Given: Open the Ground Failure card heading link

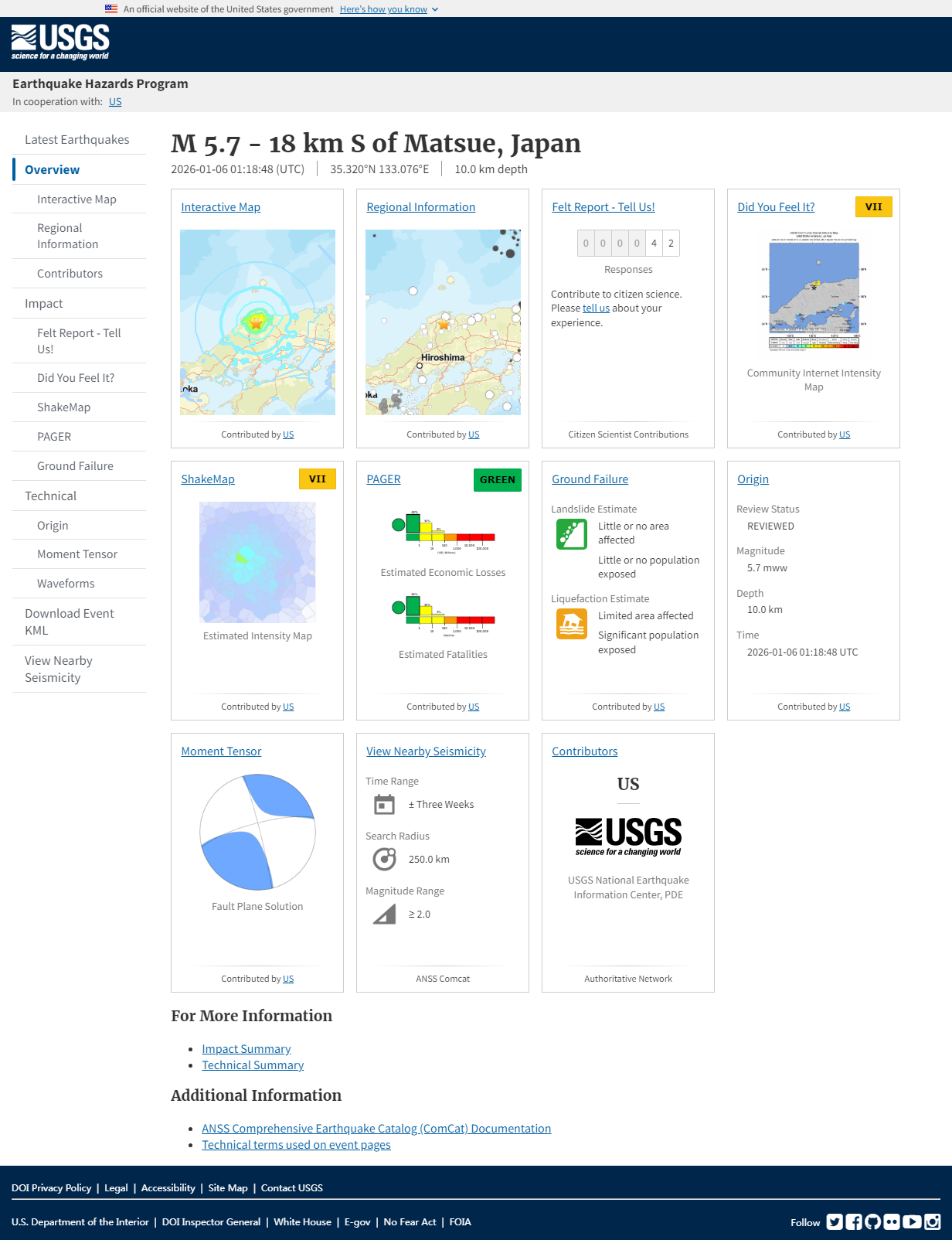Looking at the screenshot, I should click(x=590, y=479).
